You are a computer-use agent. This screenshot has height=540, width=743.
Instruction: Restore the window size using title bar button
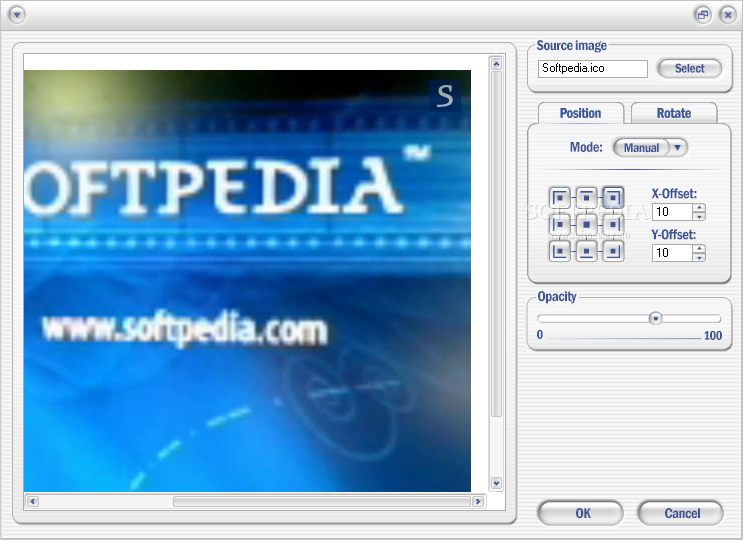pos(703,15)
